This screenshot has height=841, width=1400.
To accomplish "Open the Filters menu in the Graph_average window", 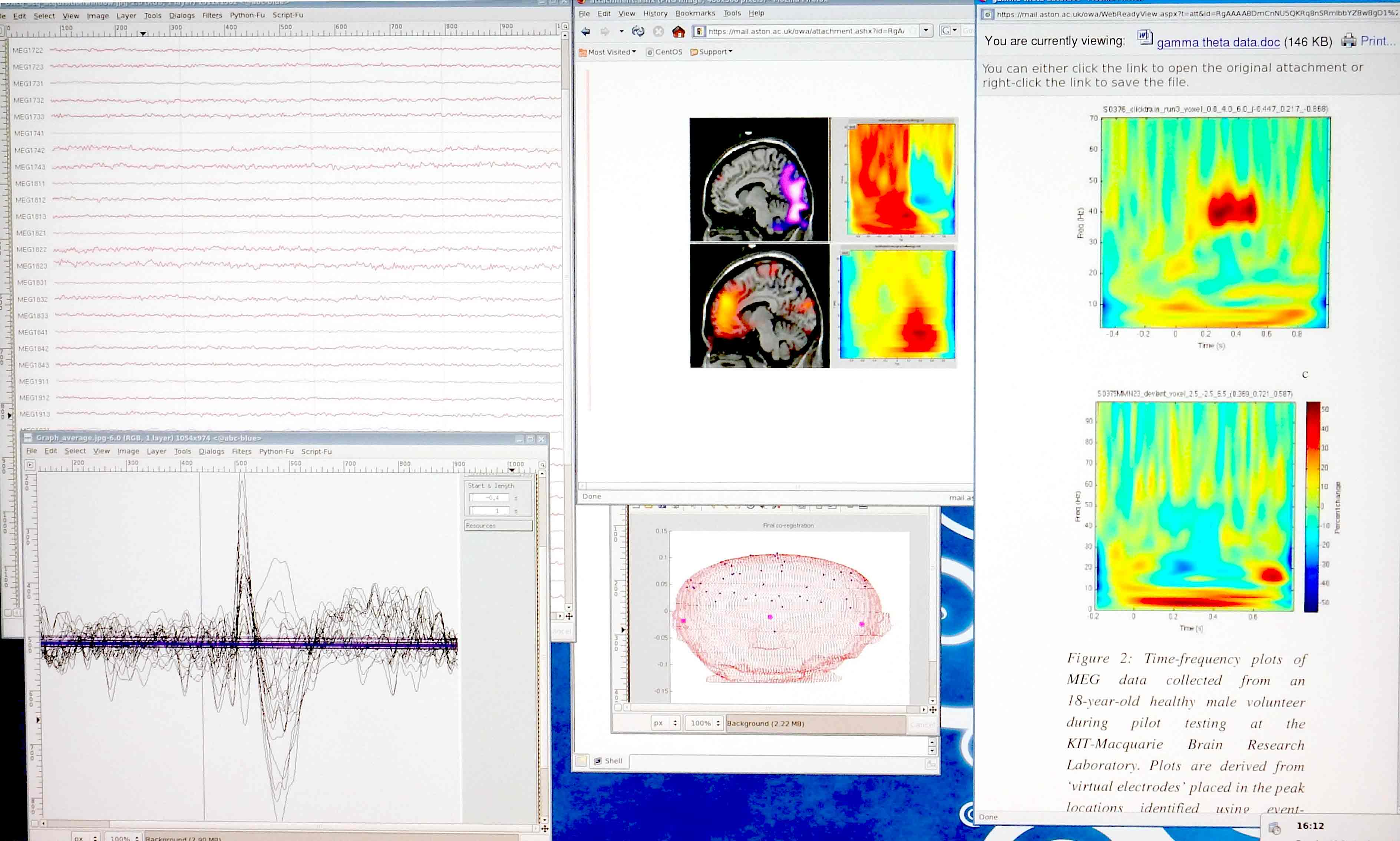I will (241, 452).
